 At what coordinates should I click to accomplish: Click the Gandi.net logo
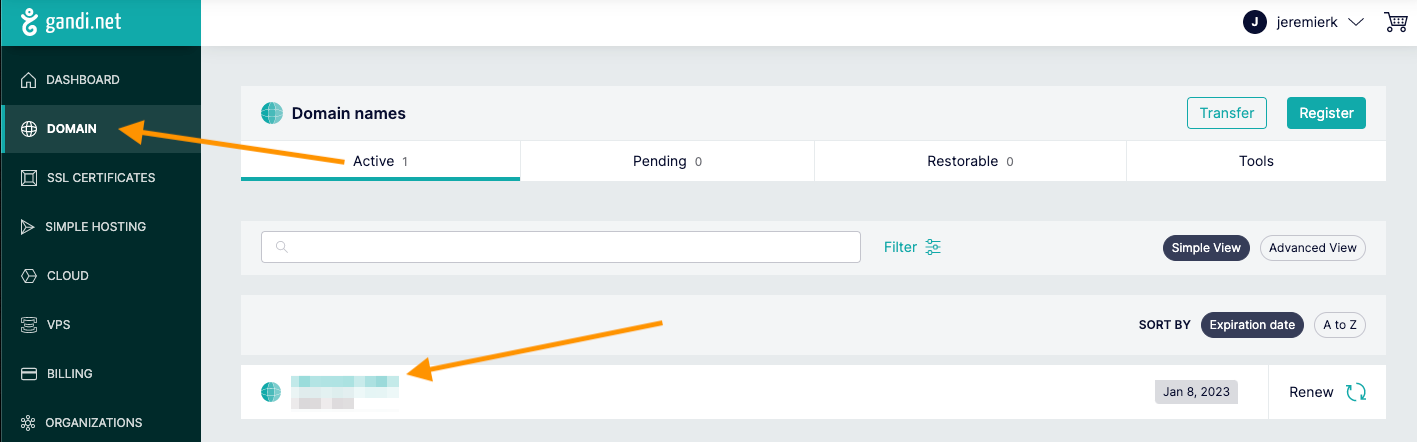pyautogui.click(x=70, y=22)
